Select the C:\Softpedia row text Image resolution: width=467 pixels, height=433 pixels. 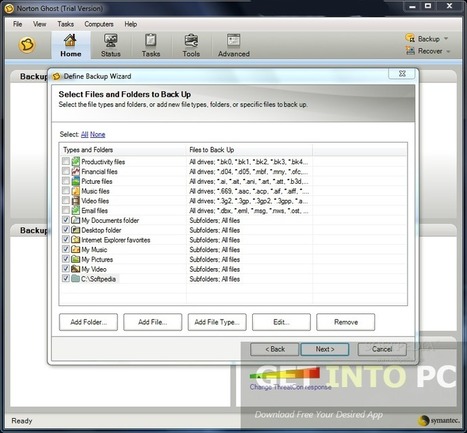(99, 279)
